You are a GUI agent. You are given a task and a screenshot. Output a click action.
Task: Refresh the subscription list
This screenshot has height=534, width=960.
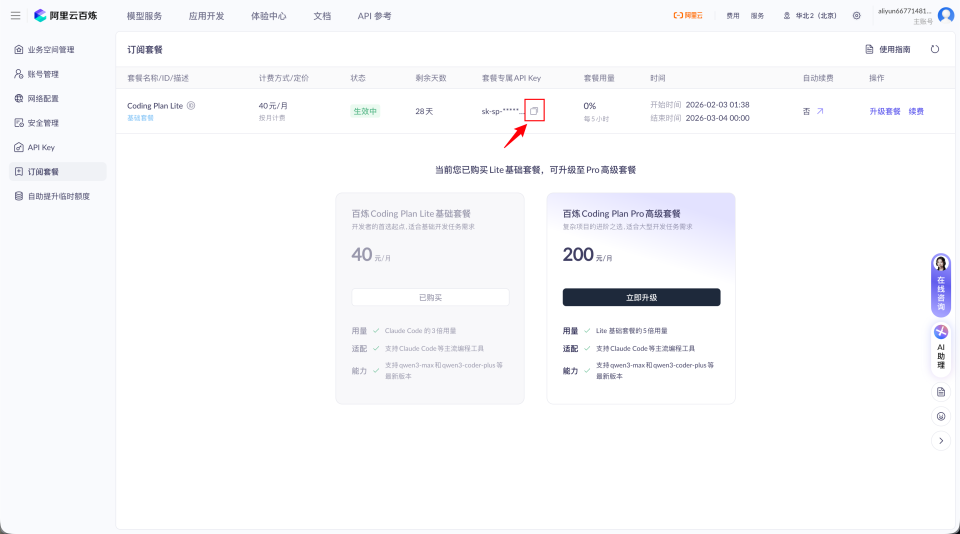click(935, 49)
